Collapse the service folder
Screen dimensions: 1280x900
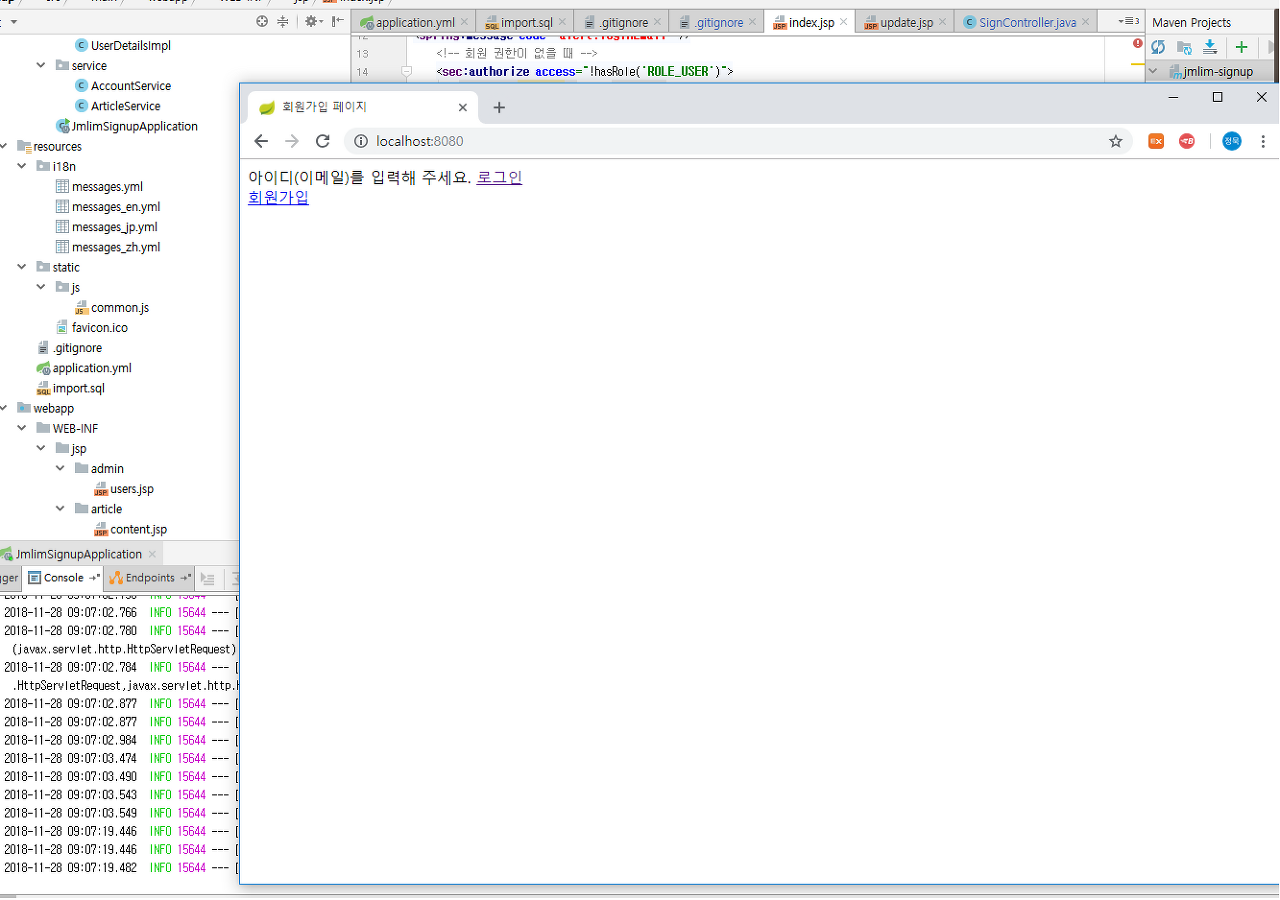41,65
